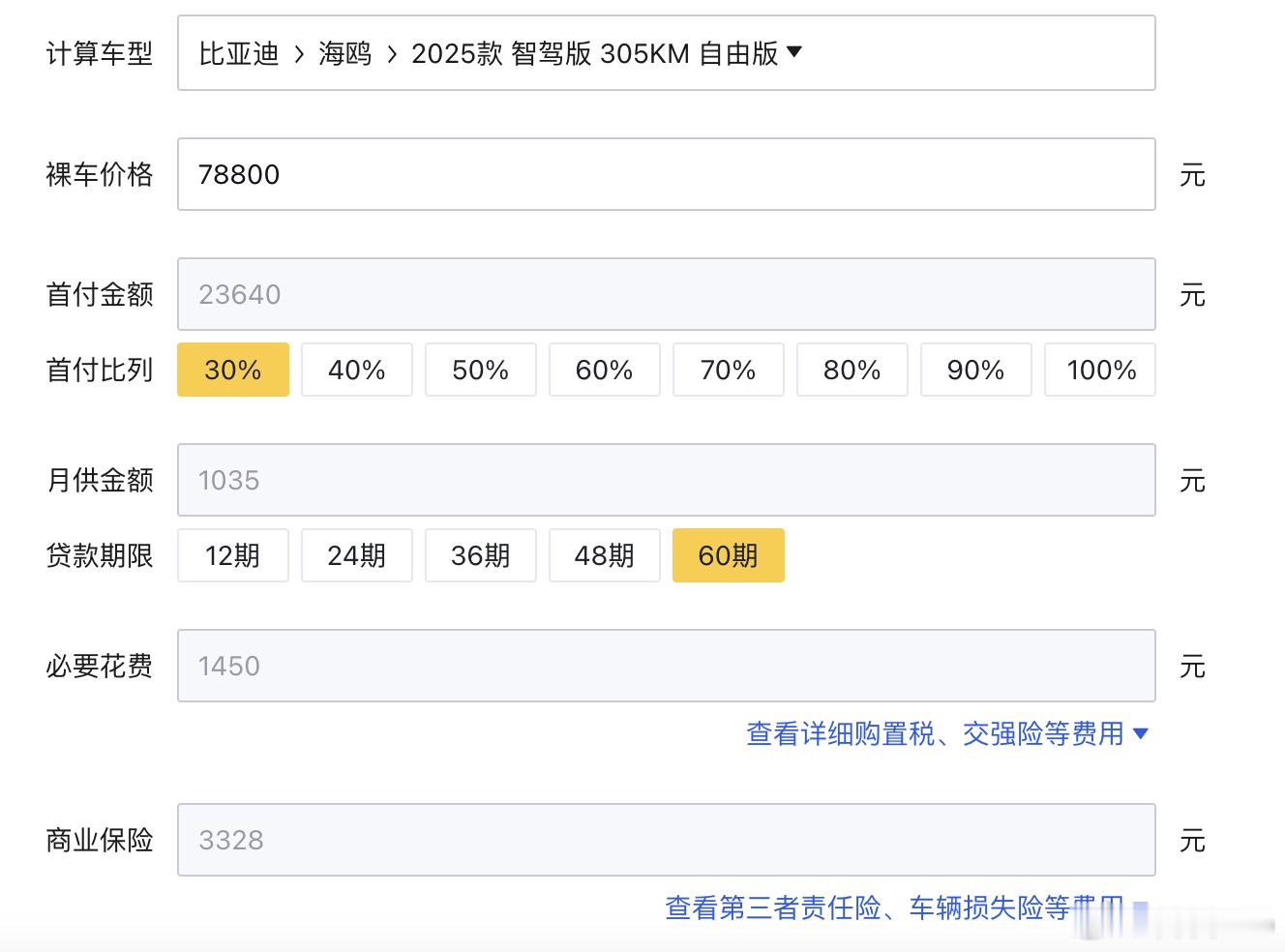Click the 首付比列 label
The height and width of the screenshot is (952, 1285).
[x=100, y=370]
